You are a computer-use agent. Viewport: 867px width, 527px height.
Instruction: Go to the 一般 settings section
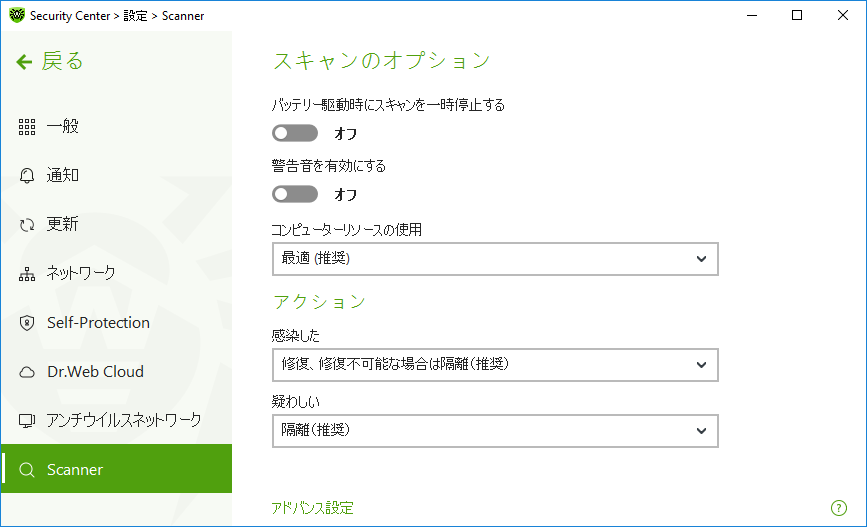(x=116, y=127)
